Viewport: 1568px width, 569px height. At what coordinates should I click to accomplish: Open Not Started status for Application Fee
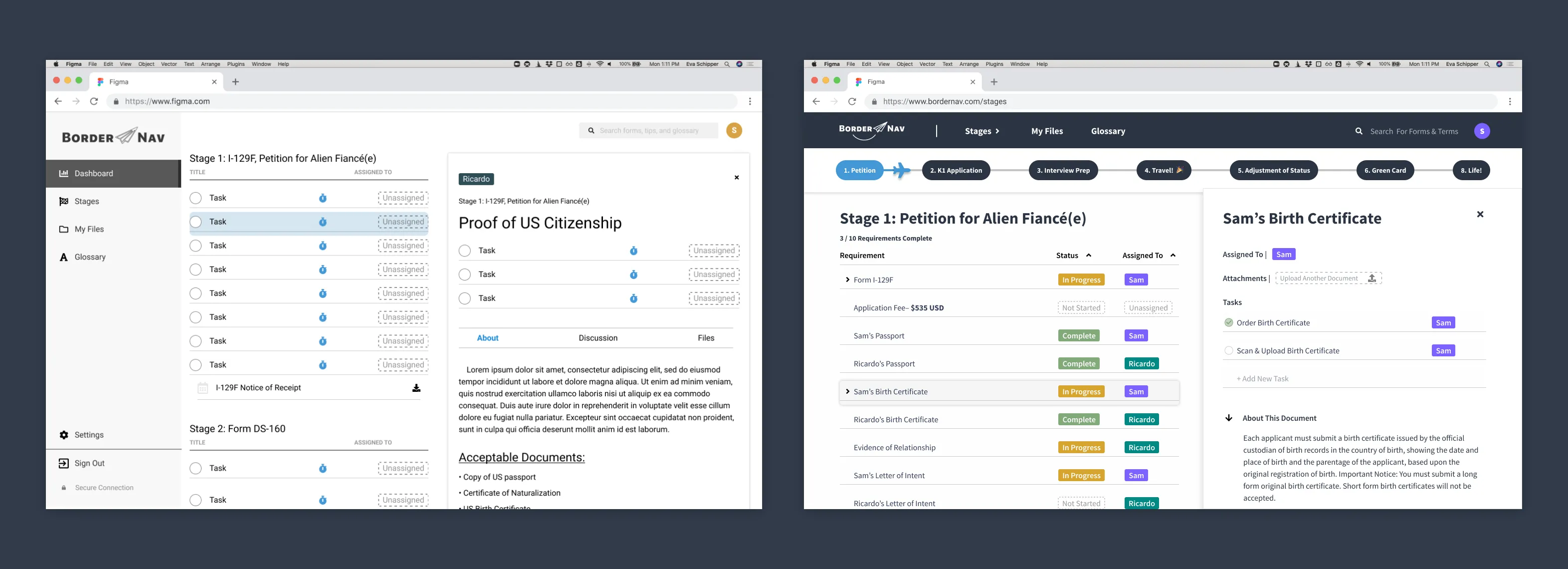point(1081,307)
